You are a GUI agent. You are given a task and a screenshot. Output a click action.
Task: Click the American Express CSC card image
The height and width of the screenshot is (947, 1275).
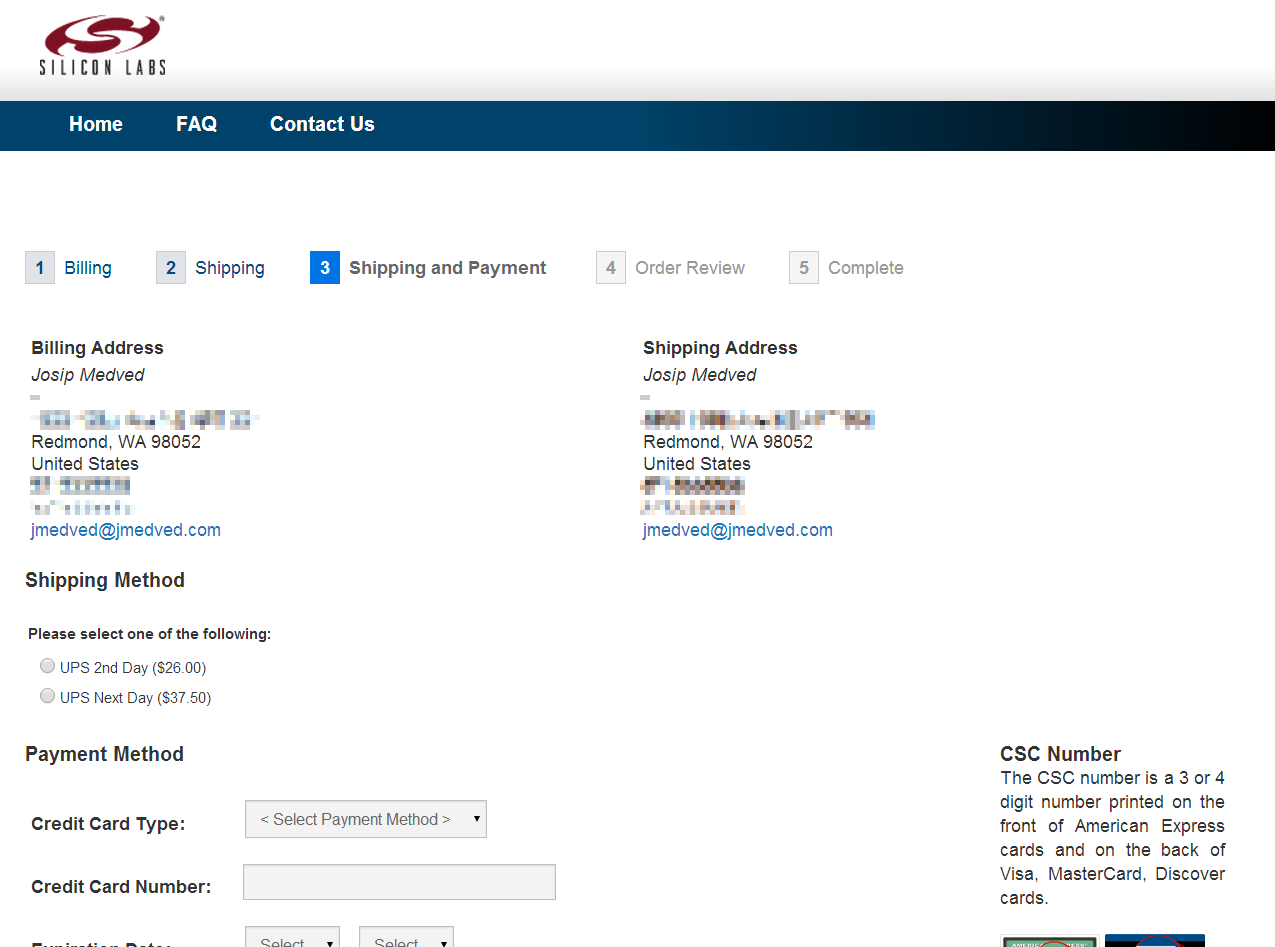1049,940
